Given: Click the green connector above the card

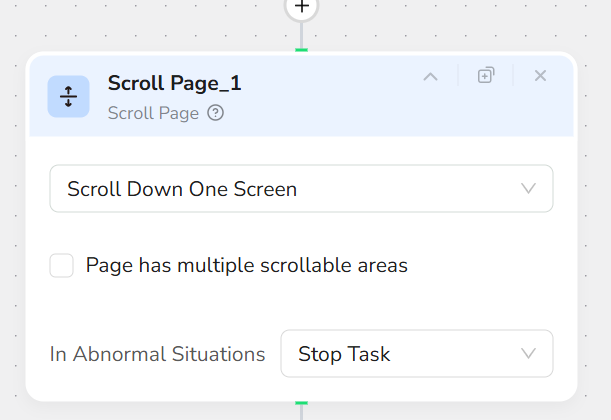Looking at the screenshot, I should (301, 50).
